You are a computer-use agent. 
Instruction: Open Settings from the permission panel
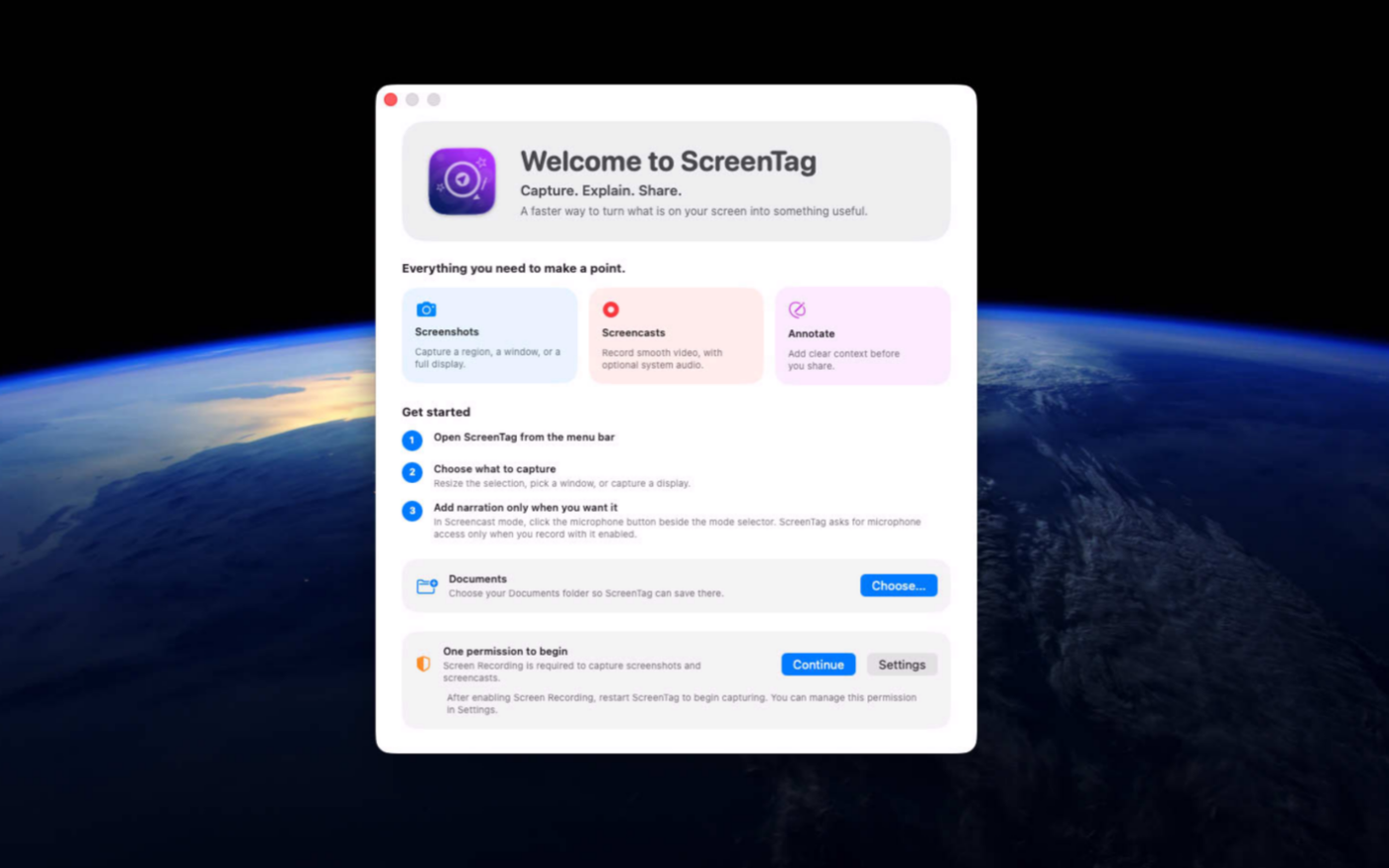[x=902, y=665]
